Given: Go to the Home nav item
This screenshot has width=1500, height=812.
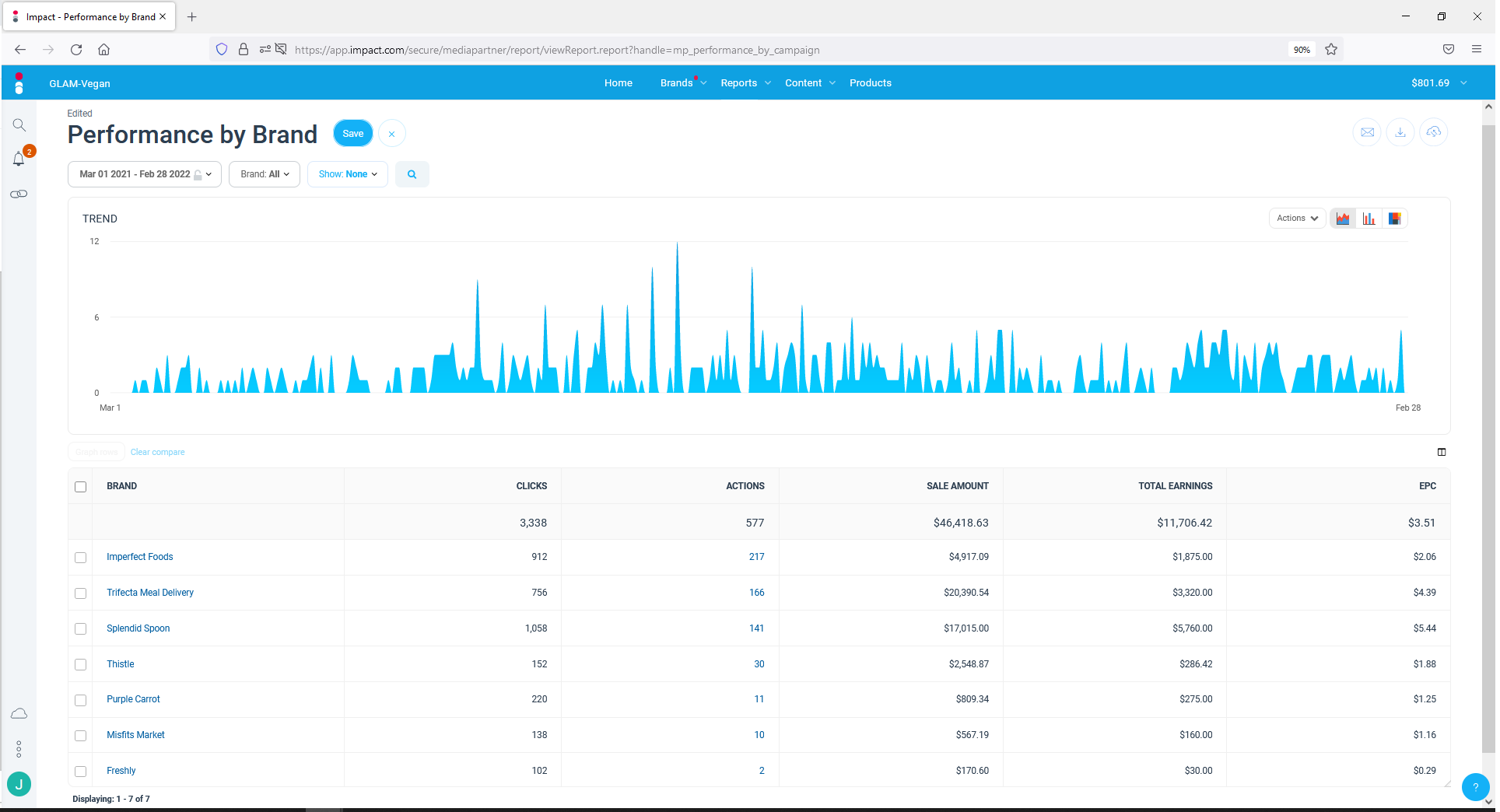Looking at the screenshot, I should click(x=619, y=83).
